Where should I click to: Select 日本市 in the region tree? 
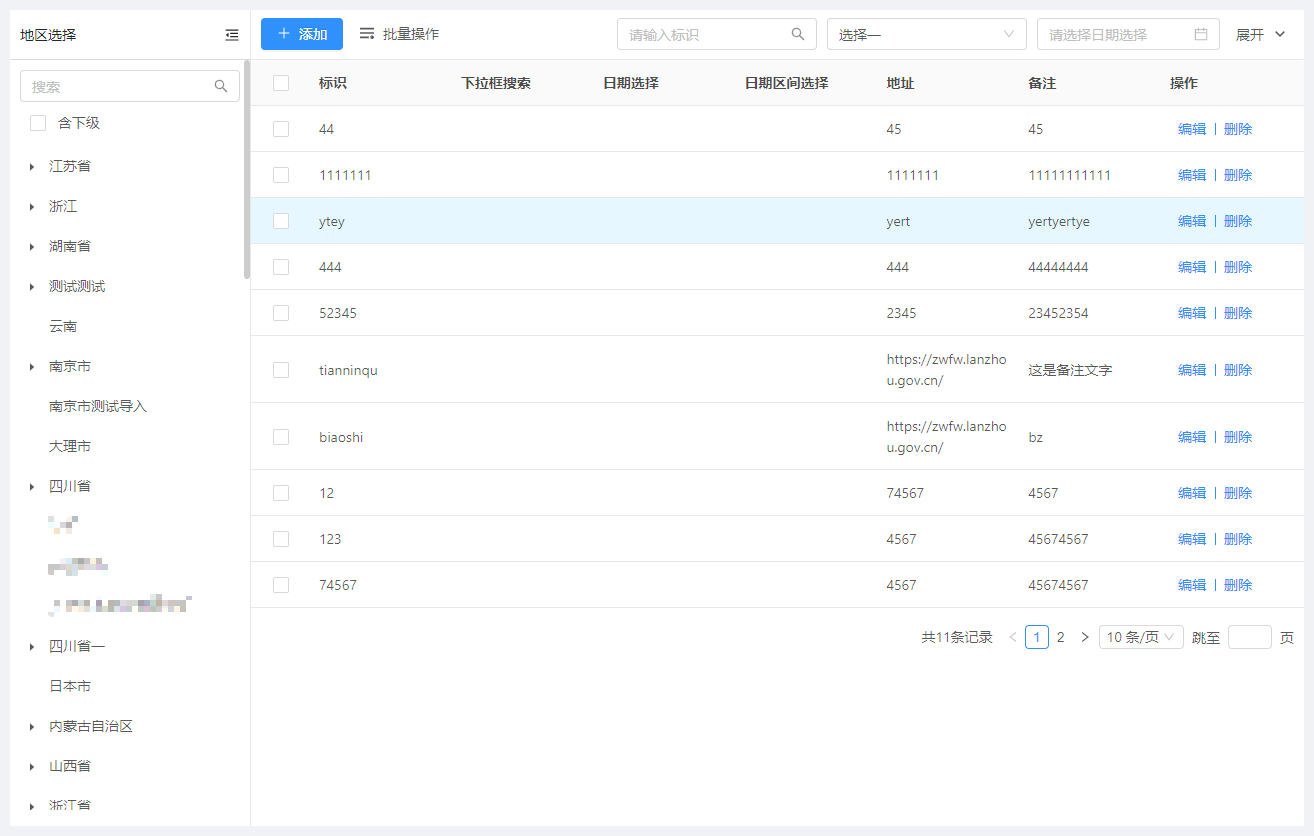click(x=70, y=686)
